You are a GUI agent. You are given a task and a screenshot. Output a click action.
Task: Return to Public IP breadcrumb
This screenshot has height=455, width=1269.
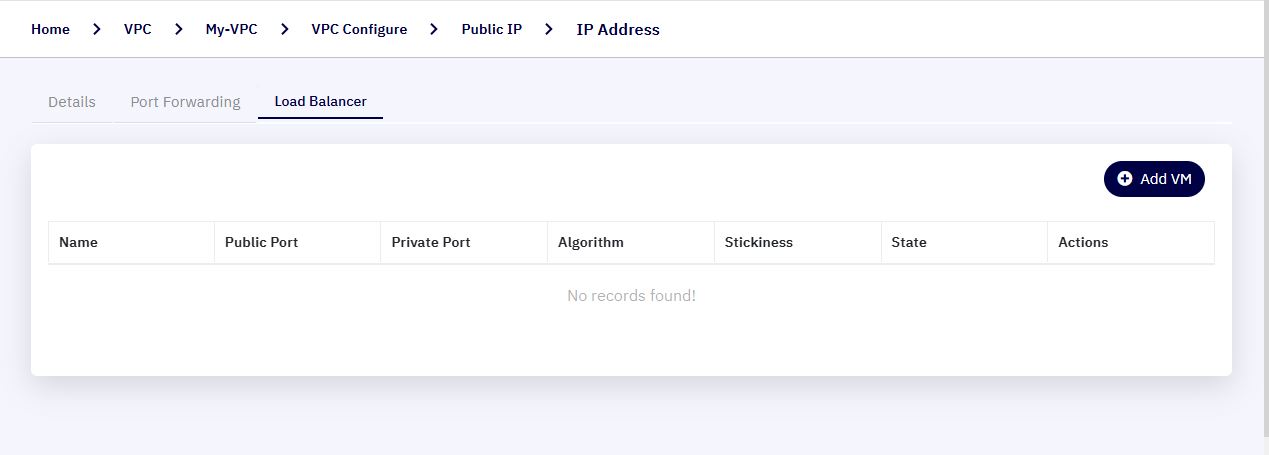491,29
